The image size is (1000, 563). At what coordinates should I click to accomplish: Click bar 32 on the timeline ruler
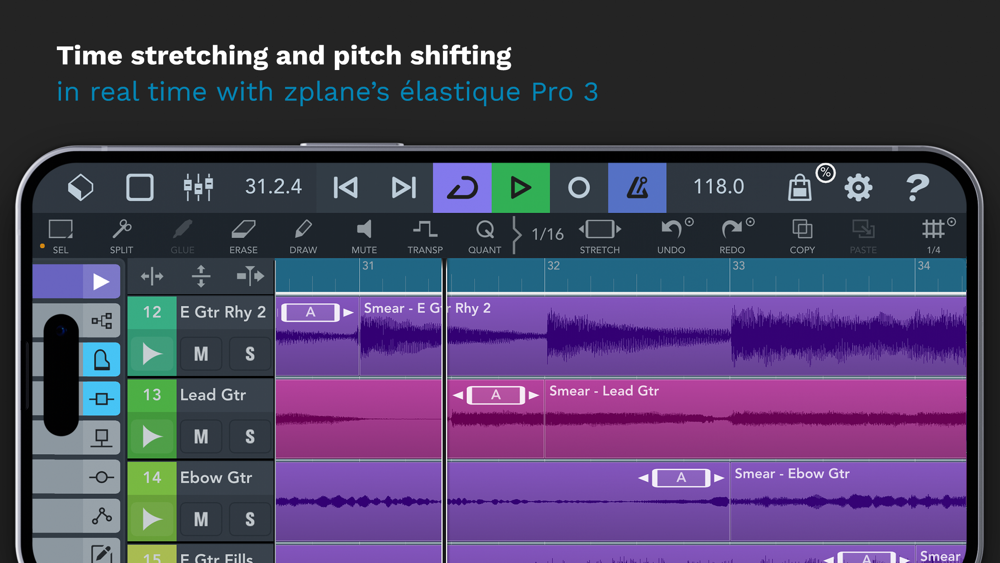click(553, 266)
